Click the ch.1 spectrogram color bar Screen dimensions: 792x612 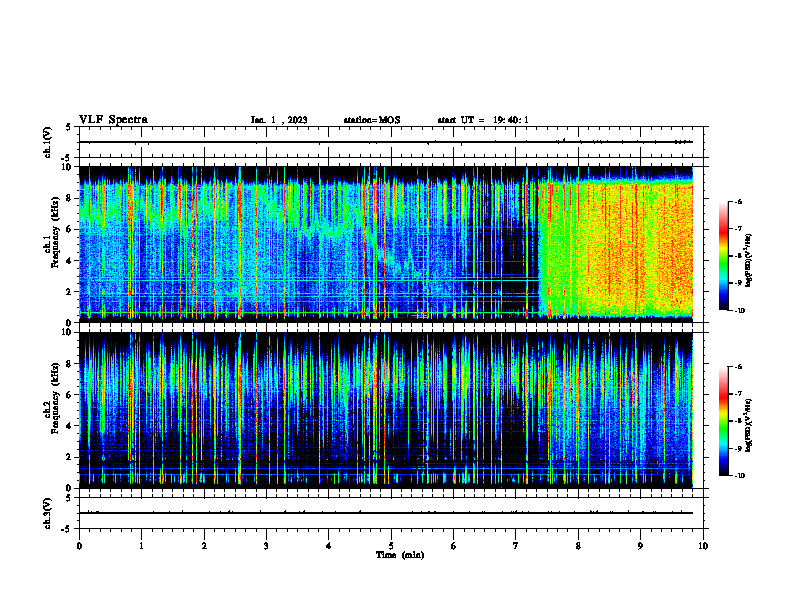pos(723,256)
